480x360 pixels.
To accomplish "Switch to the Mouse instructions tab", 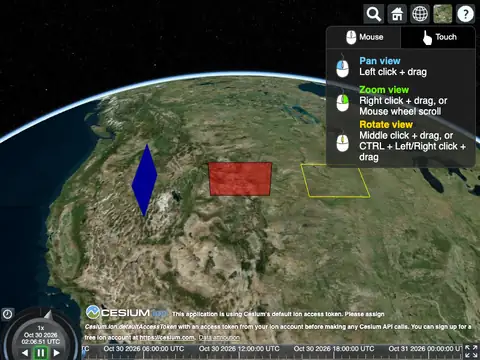I will click(x=364, y=37).
